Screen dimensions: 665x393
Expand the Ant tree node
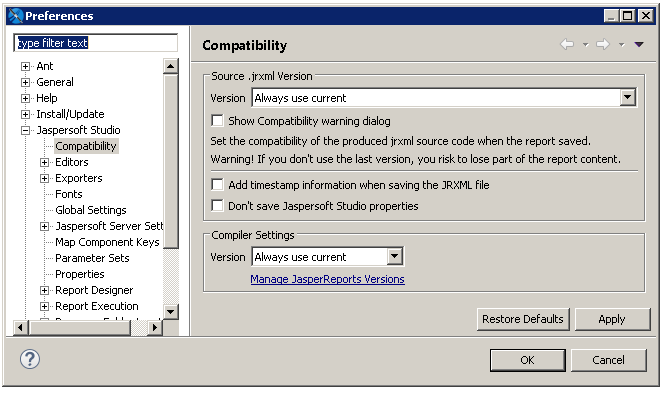pos(25,67)
